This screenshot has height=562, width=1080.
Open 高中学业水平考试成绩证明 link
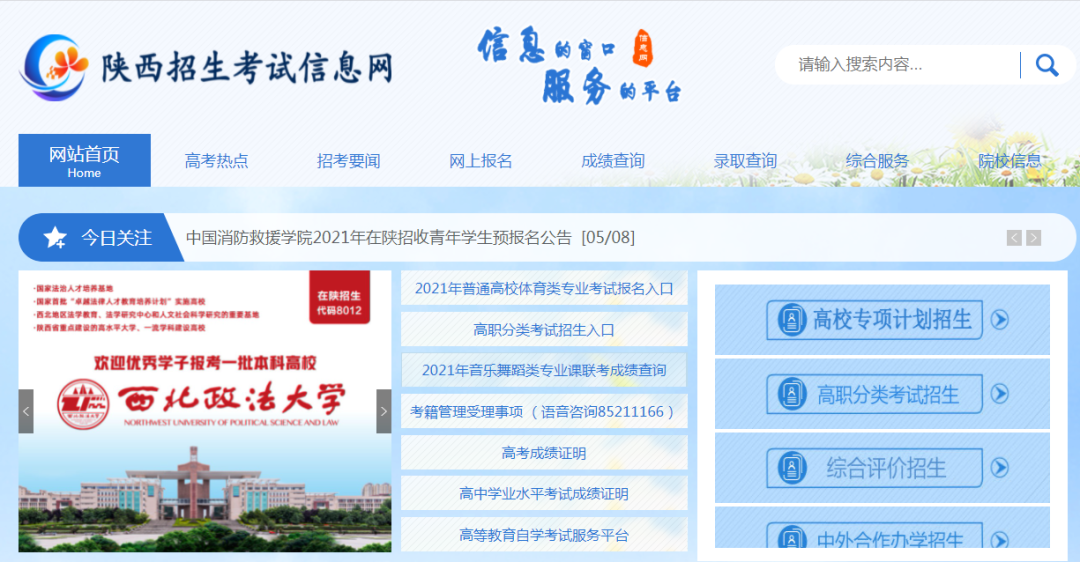[544, 494]
